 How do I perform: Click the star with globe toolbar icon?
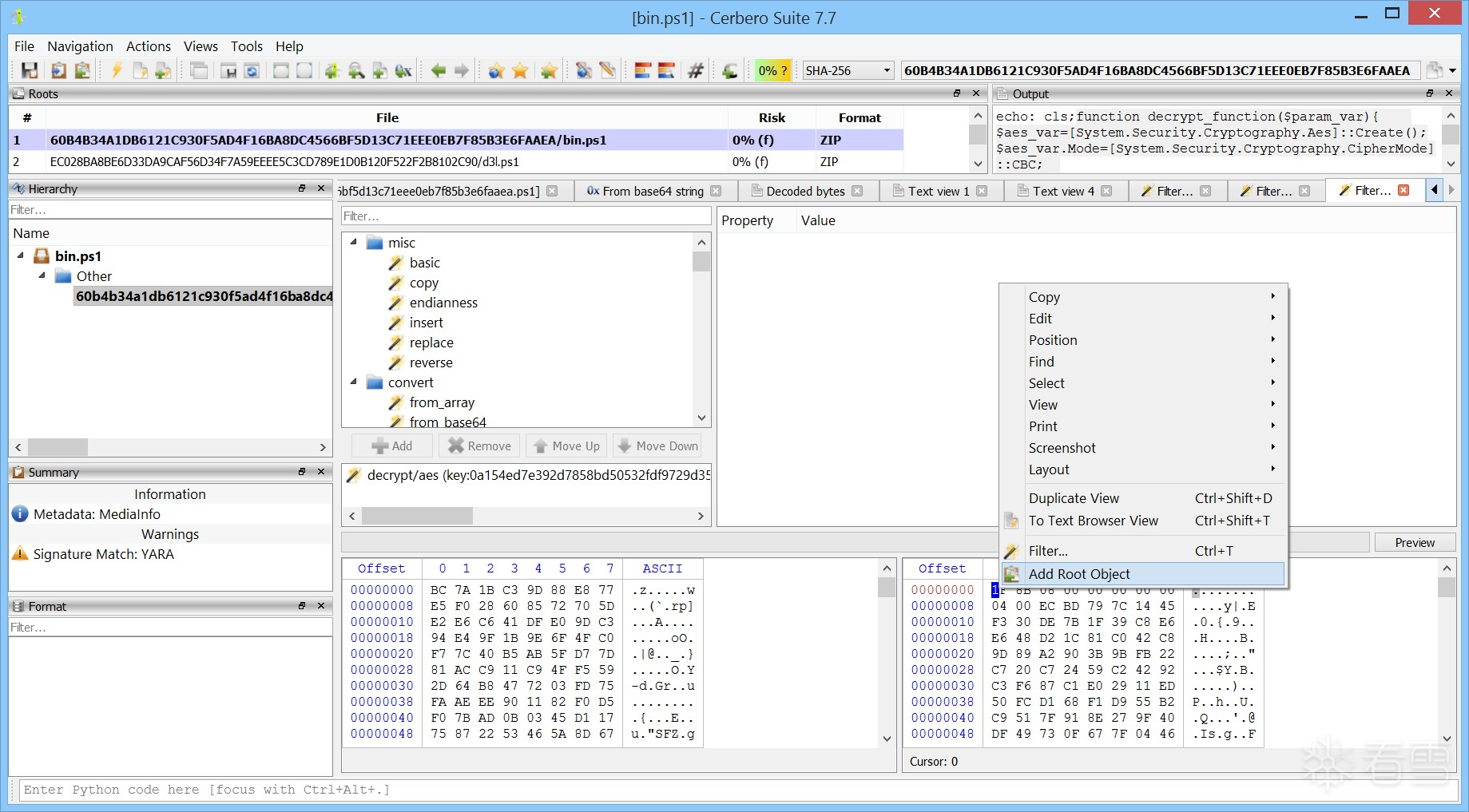tap(496, 70)
